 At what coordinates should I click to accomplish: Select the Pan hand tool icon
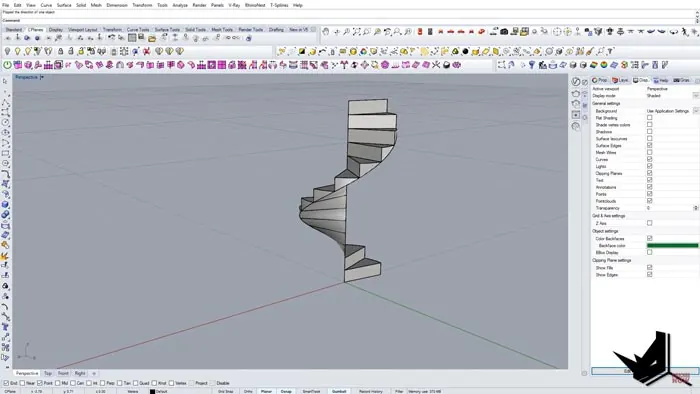[326, 32]
